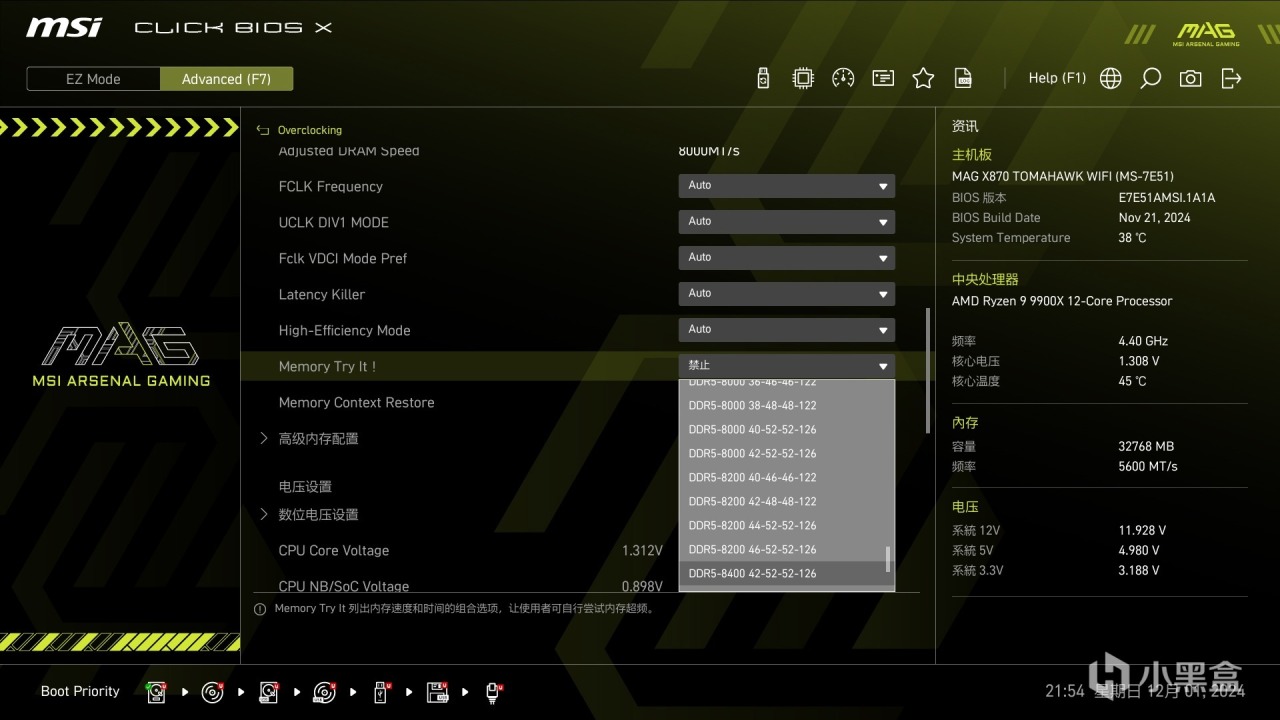The height and width of the screenshot is (720, 1280).
Task: Open FCLK Frequency dropdown
Action: (787, 186)
